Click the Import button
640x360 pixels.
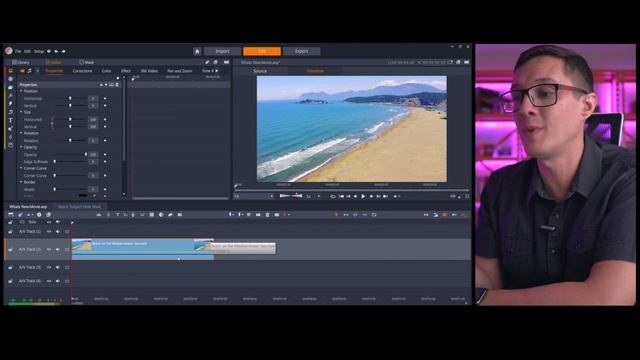(x=222, y=51)
